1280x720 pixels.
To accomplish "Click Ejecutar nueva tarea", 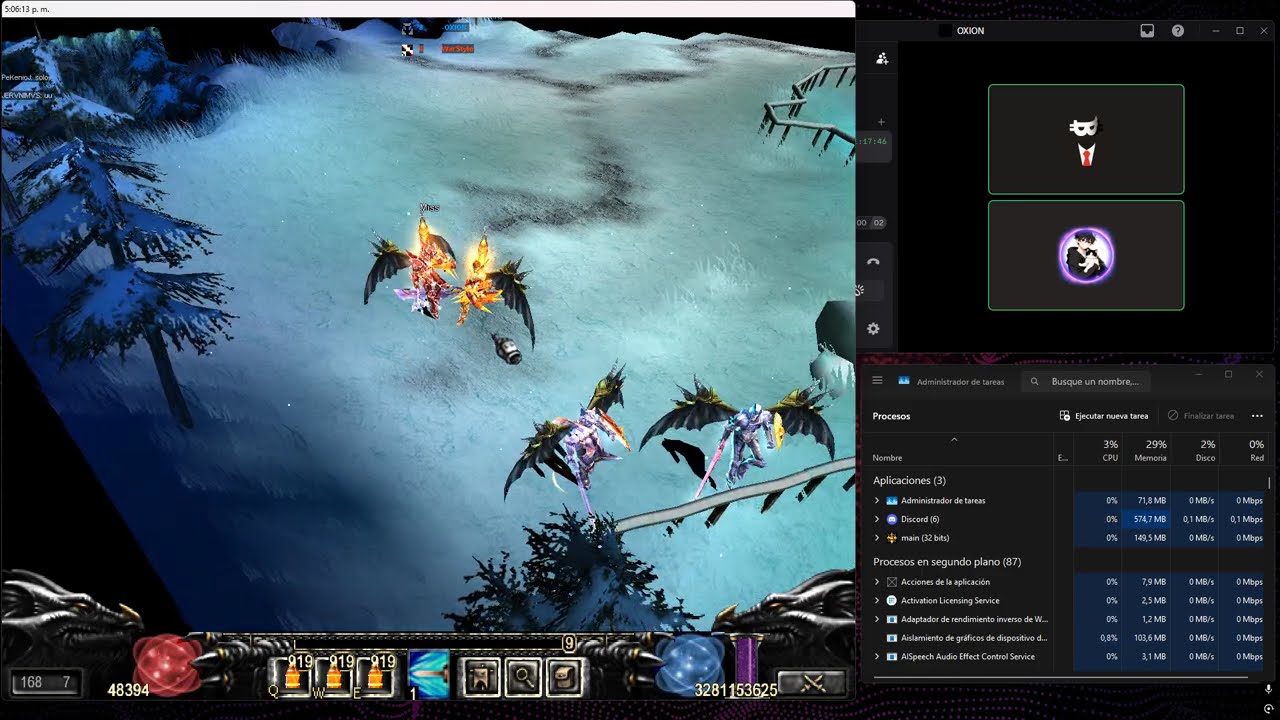I will (x=1104, y=416).
